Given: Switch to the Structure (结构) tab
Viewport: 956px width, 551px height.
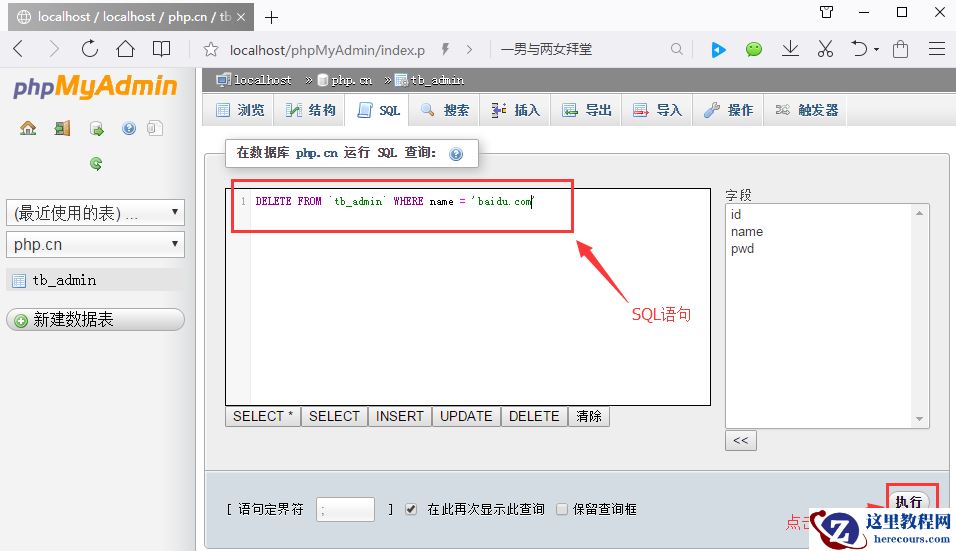Looking at the screenshot, I should pyautogui.click(x=311, y=110).
